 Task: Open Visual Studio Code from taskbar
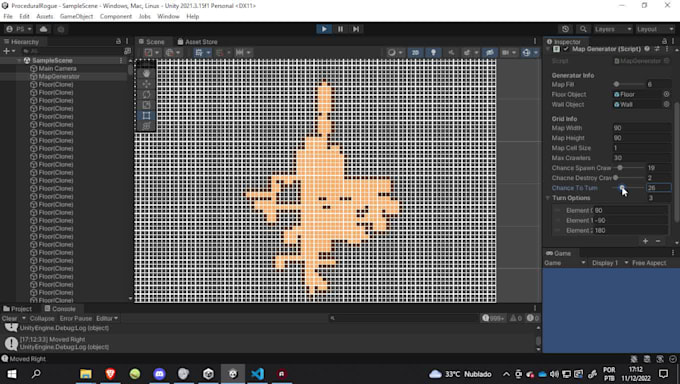257,374
